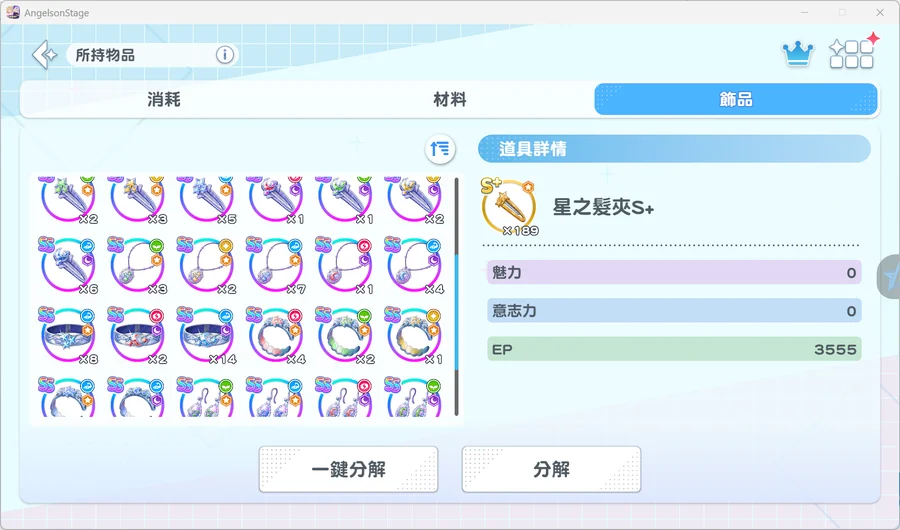
Task: Click the item list vertical scrollbar
Action: (x=456, y=296)
